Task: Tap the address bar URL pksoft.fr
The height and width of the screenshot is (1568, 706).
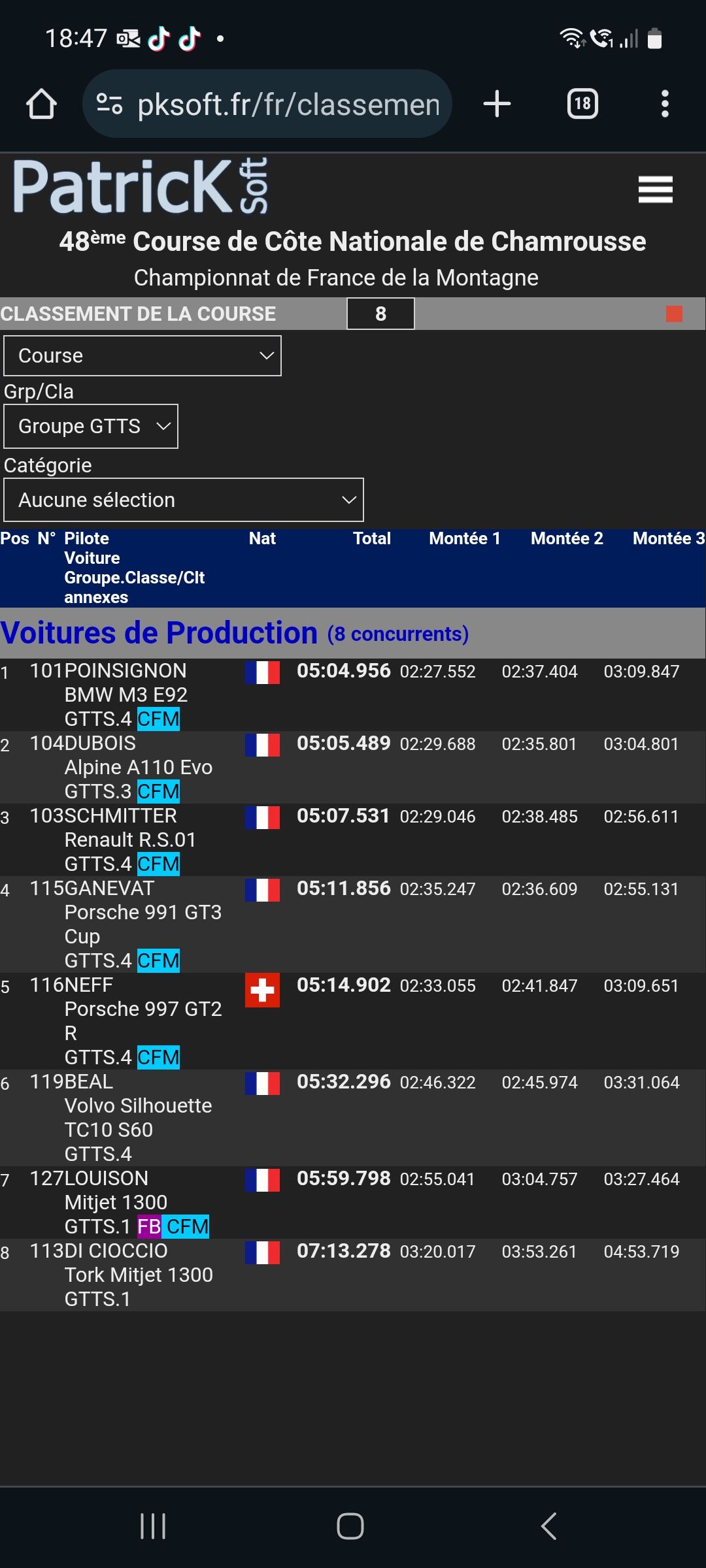Action: pos(288,105)
